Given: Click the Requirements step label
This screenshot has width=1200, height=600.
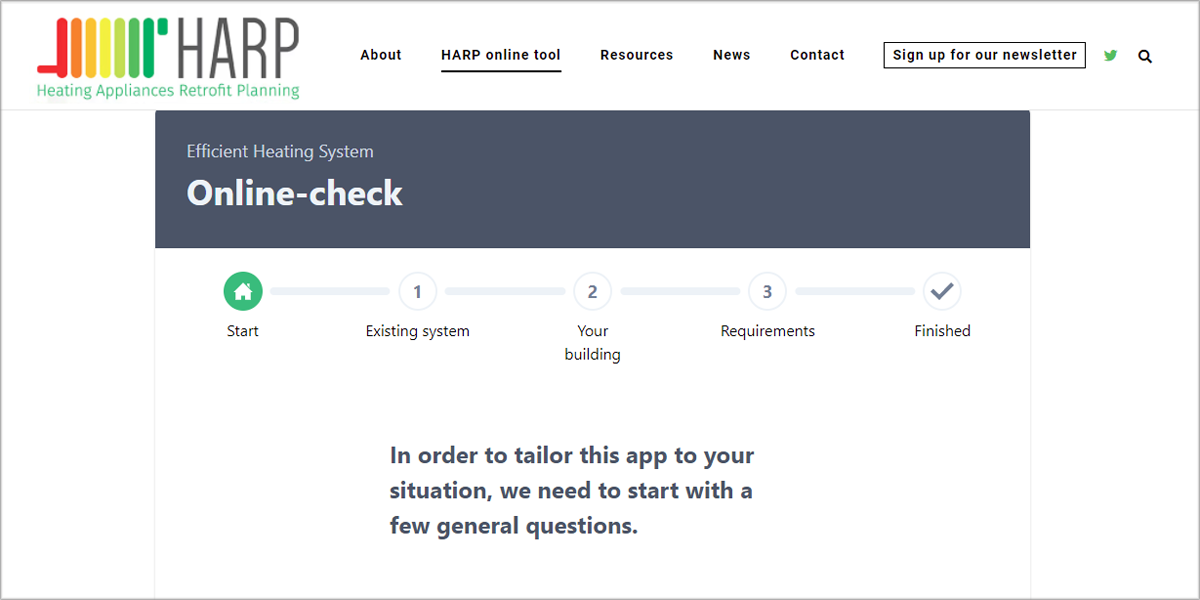Looking at the screenshot, I should coord(767,330).
